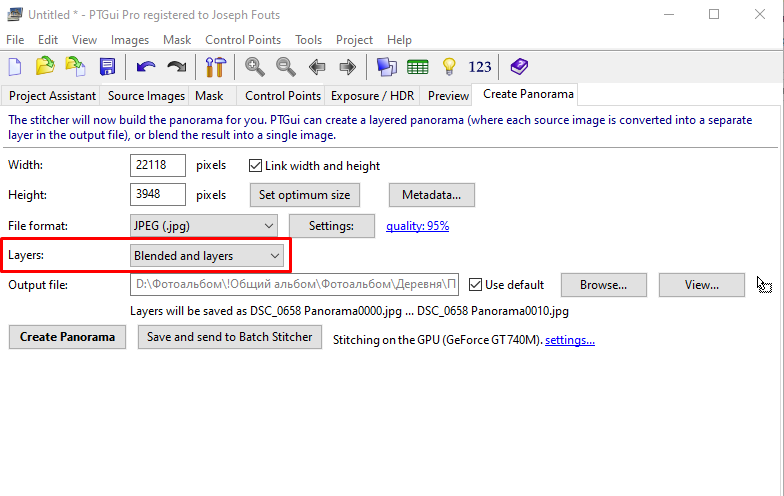The image size is (784, 496).
Task: Open the Panorama Editor window icon
Action: point(386,66)
